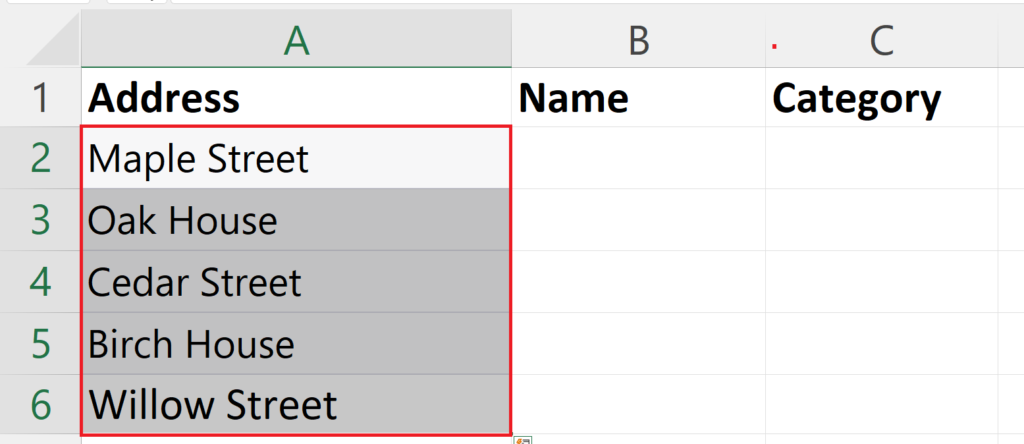Select the Cedar Street cell
Image resolution: width=1024 pixels, height=444 pixels.
(296, 282)
